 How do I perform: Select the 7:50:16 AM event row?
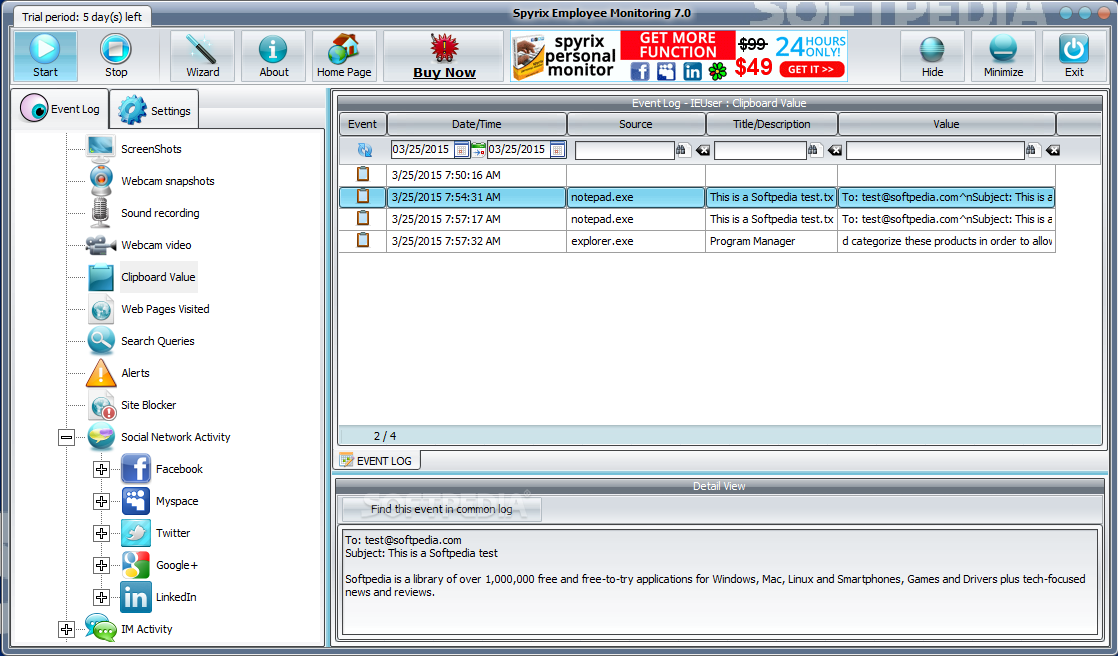697,175
